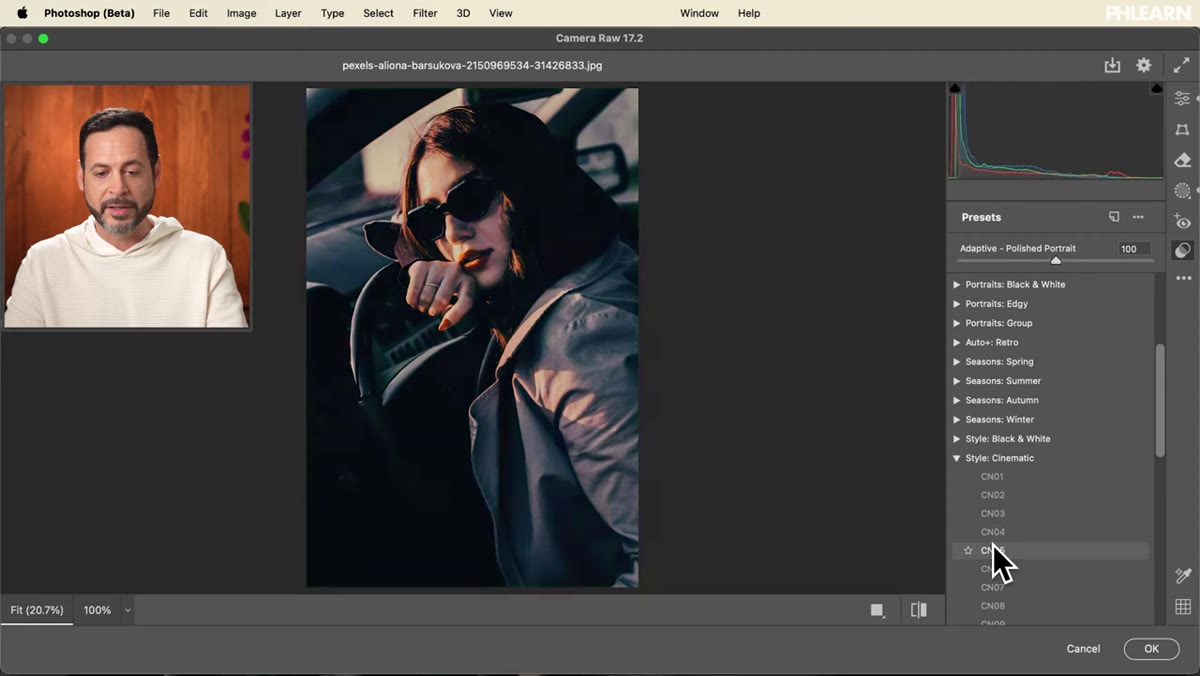
Task: Favorite the hovered preset with star
Action: pyautogui.click(x=968, y=551)
